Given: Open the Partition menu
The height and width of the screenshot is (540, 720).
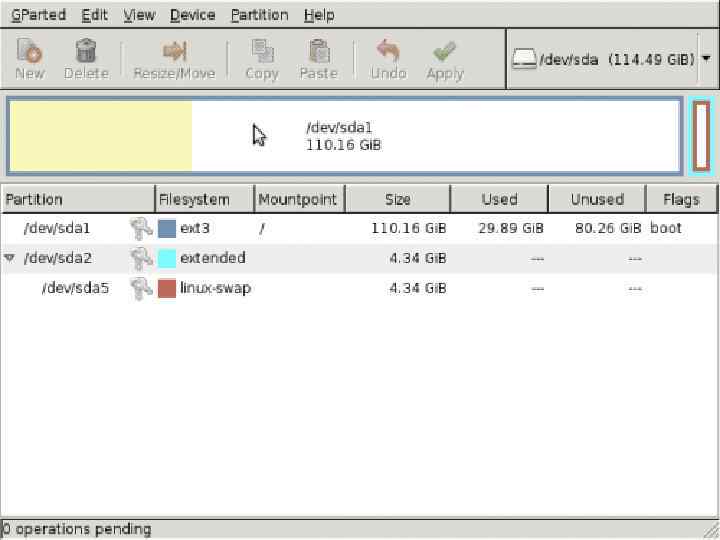Looking at the screenshot, I should 259,15.
